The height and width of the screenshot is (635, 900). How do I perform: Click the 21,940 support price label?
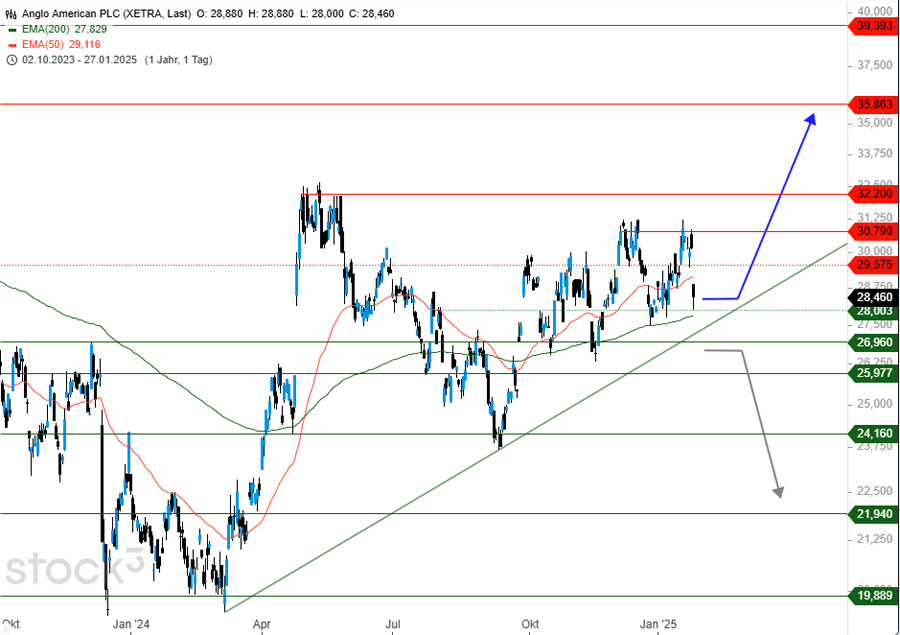pyautogui.click(x=874, y=514)
